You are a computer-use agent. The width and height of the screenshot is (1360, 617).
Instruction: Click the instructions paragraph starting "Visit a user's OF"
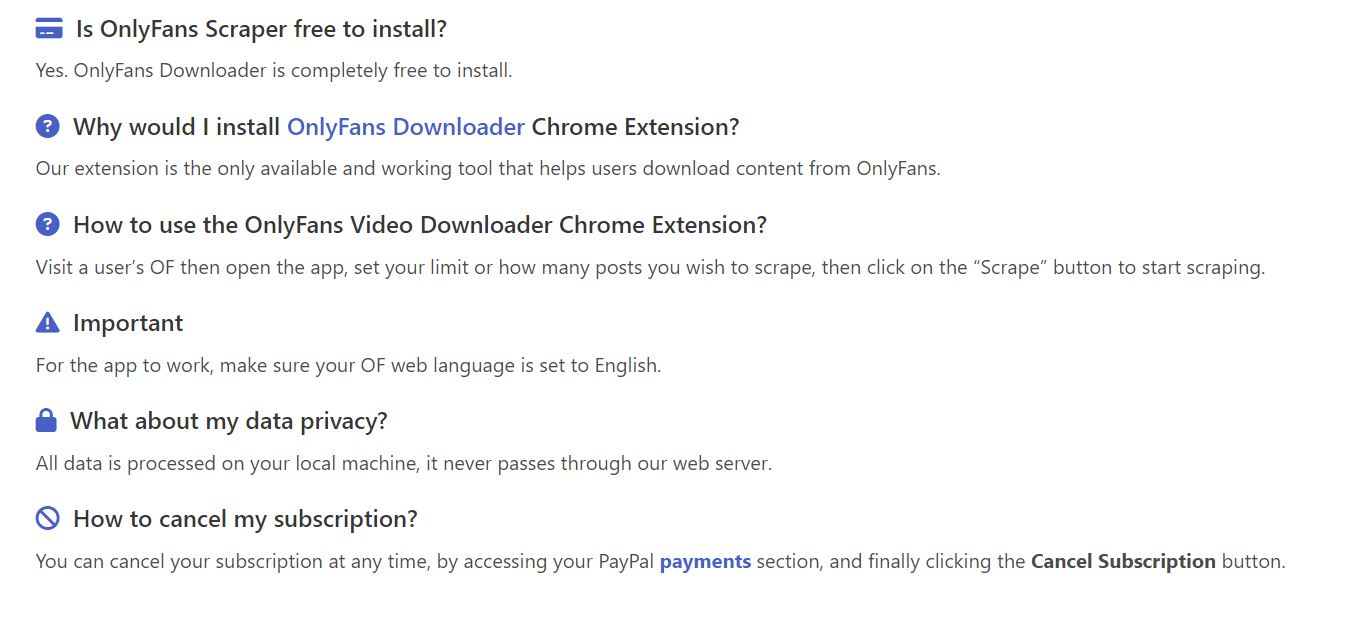pyautogui.click(x=650, y=267)
